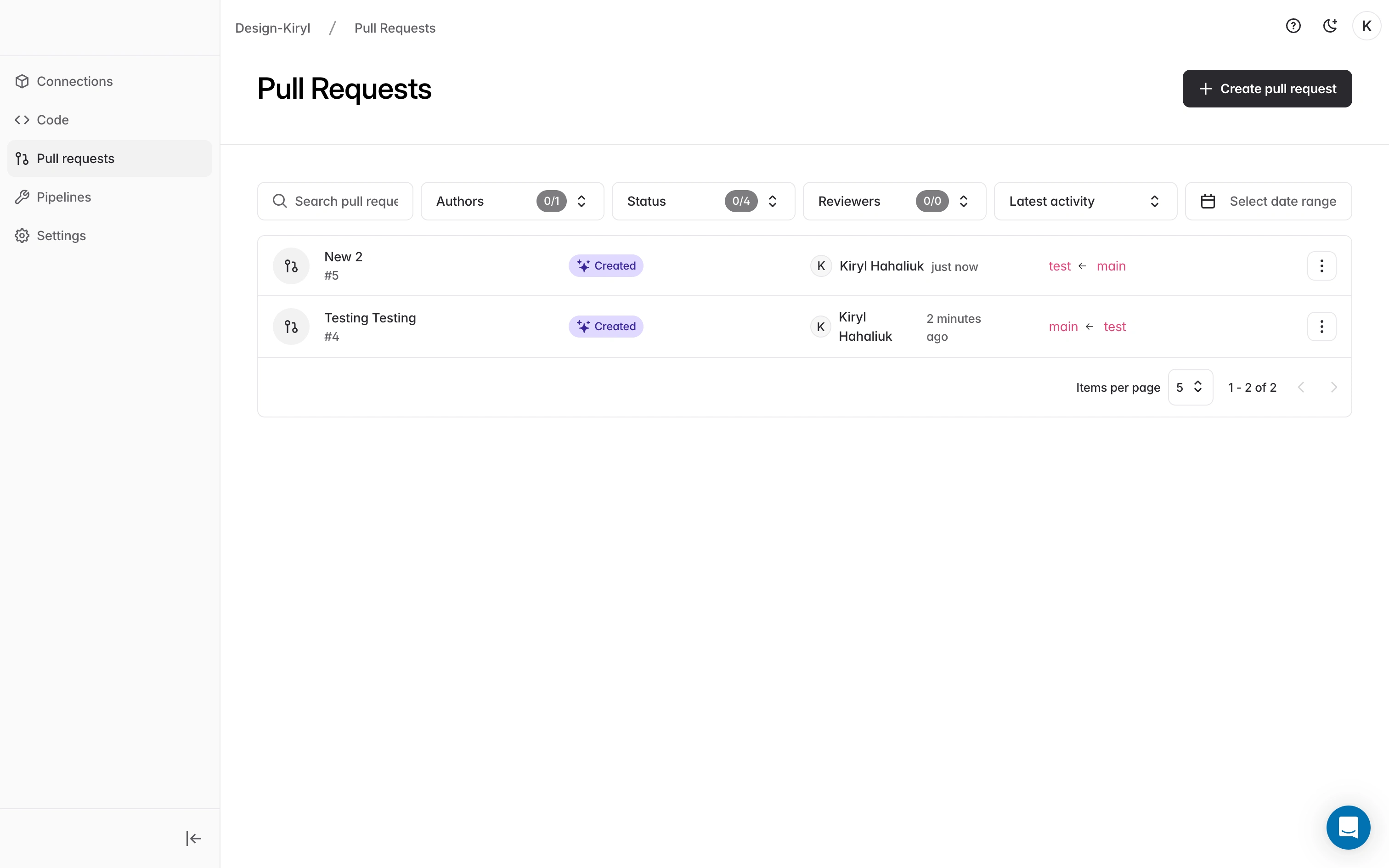Viewport: 1389px width, 868px height.
Task: Open the user avatar K menu
Action: pyautogui.click(x=1366, y=27)
